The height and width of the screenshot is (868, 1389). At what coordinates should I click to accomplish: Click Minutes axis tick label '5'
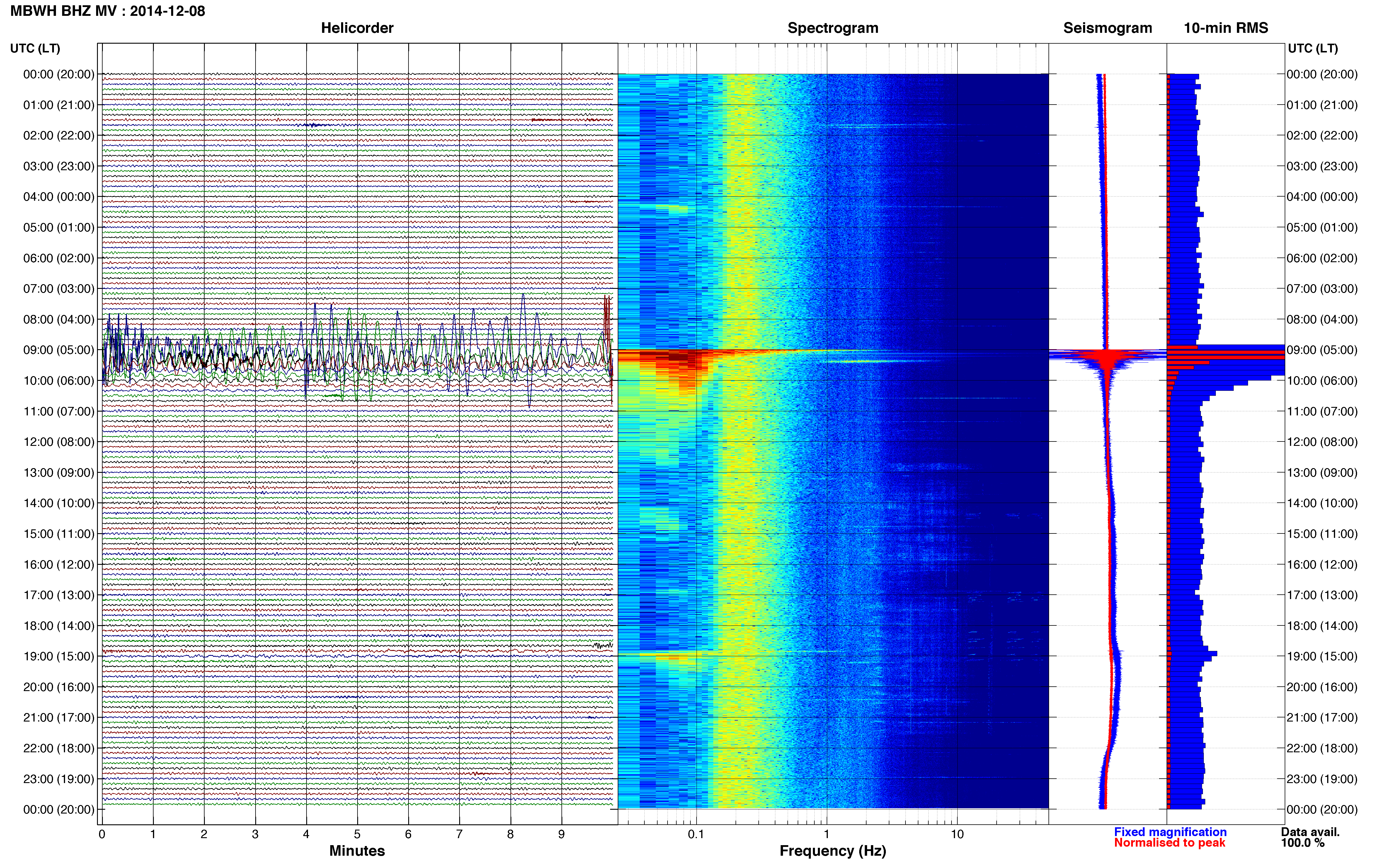[x=357, y=834]
